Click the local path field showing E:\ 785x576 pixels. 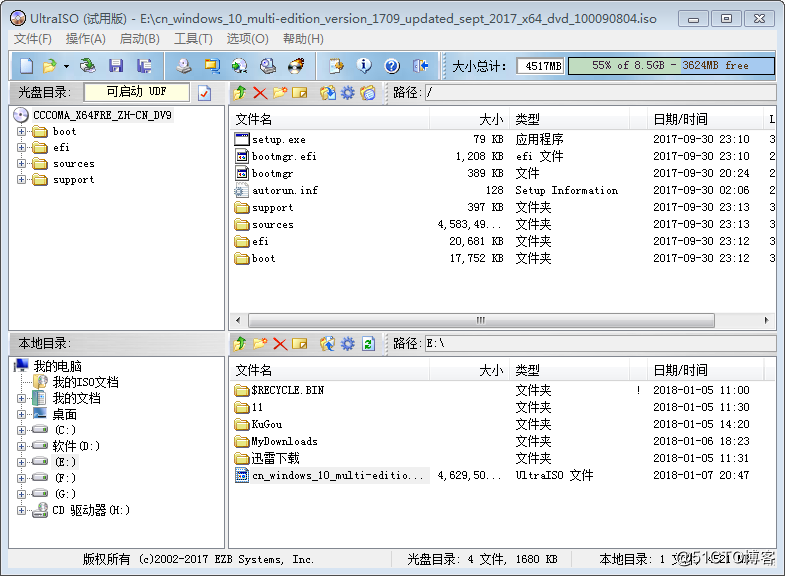pyautogui.click(x=600, y=344)
